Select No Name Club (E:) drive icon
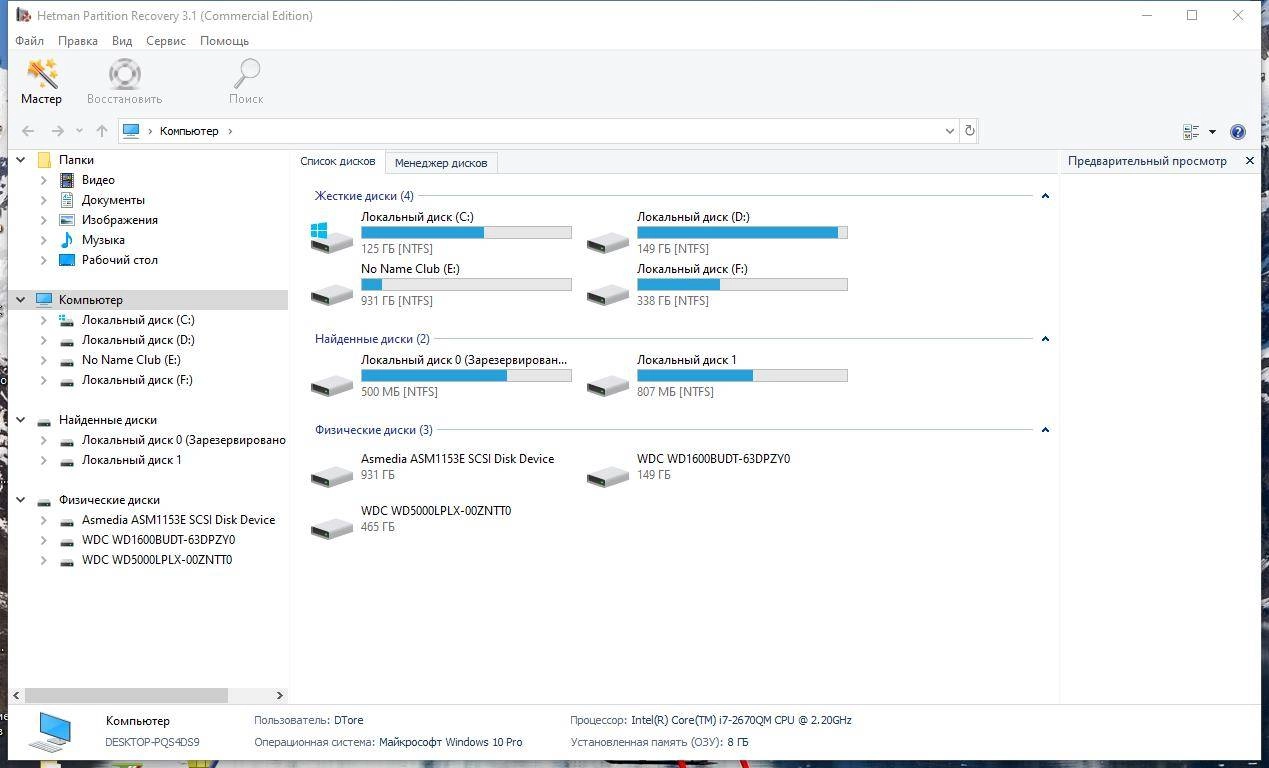 [x=332, y=293]
